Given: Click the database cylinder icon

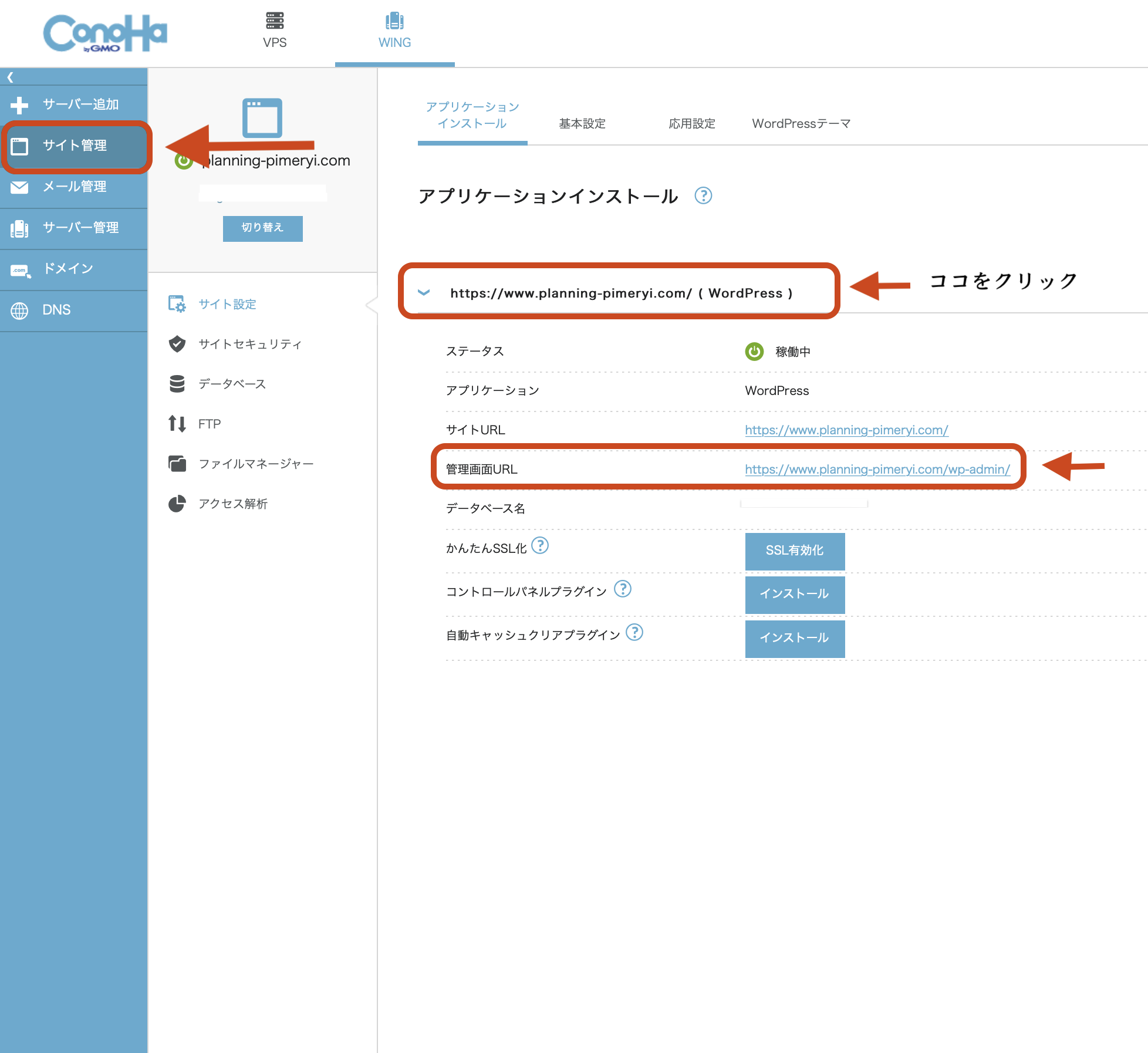Looking at the screenshot, I should pos(177,384).
